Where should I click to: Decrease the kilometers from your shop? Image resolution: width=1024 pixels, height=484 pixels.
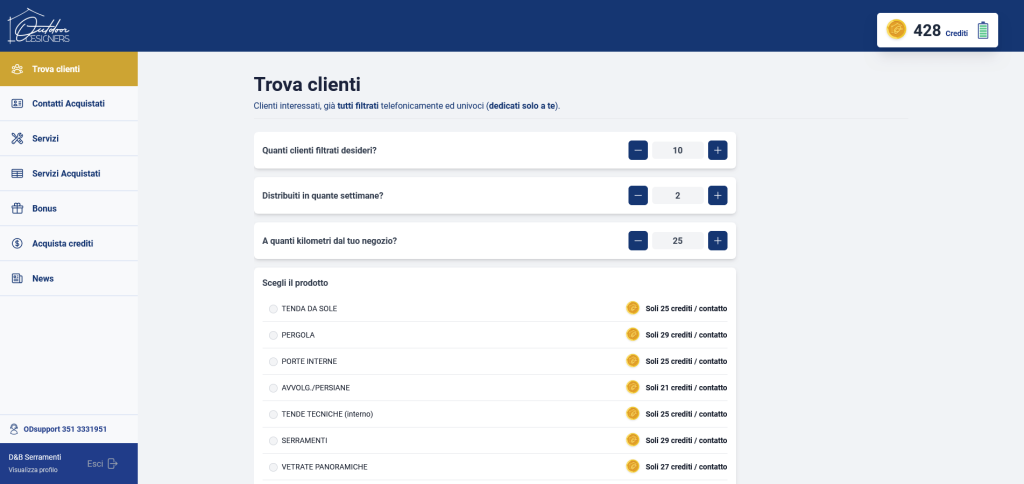(638, 240)
